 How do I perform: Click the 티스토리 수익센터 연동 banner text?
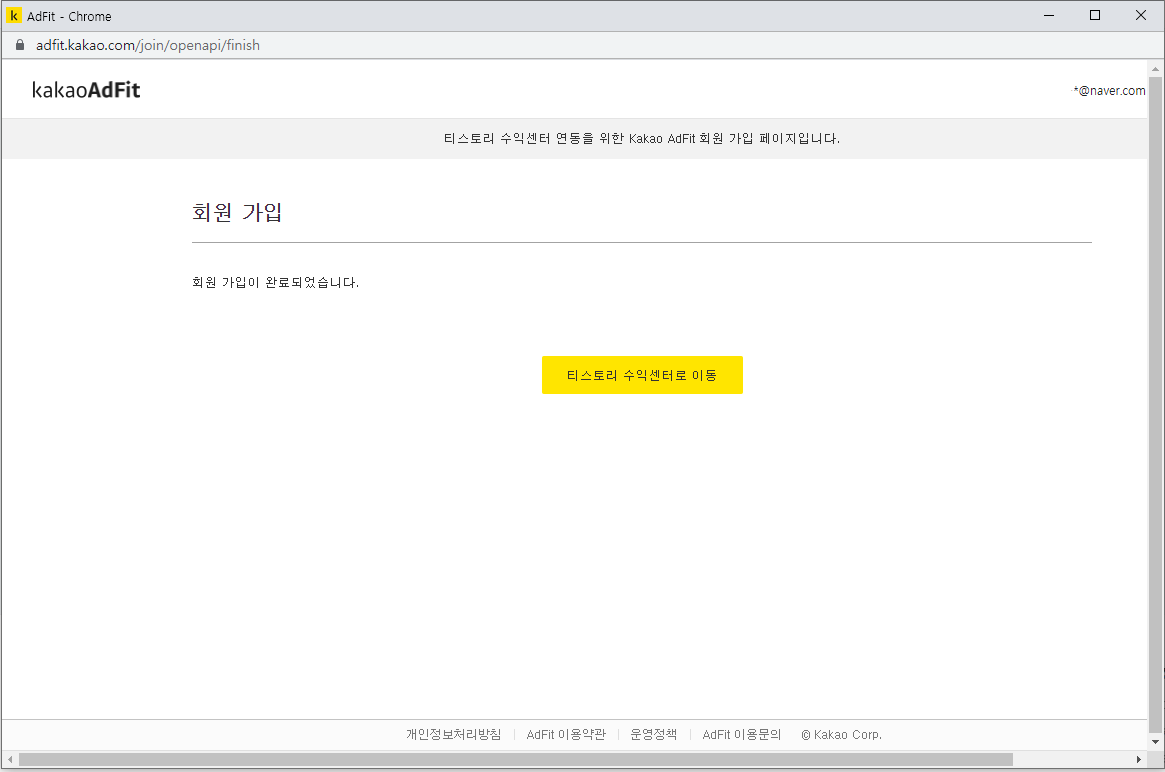click(642, 138)
